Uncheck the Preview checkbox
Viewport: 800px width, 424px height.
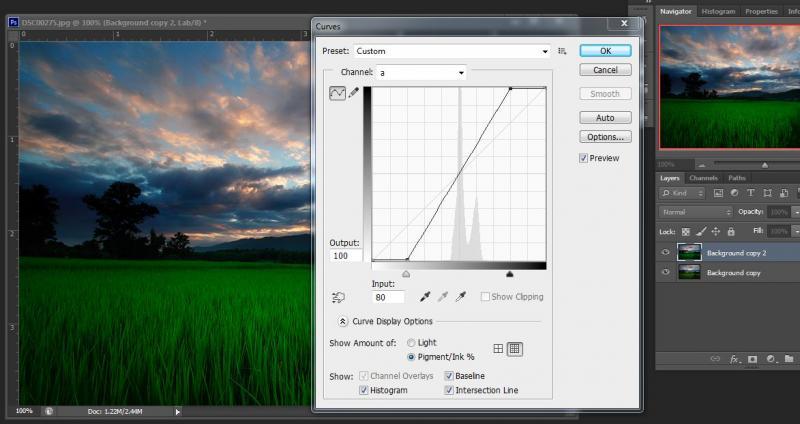[x=584, y=158]
